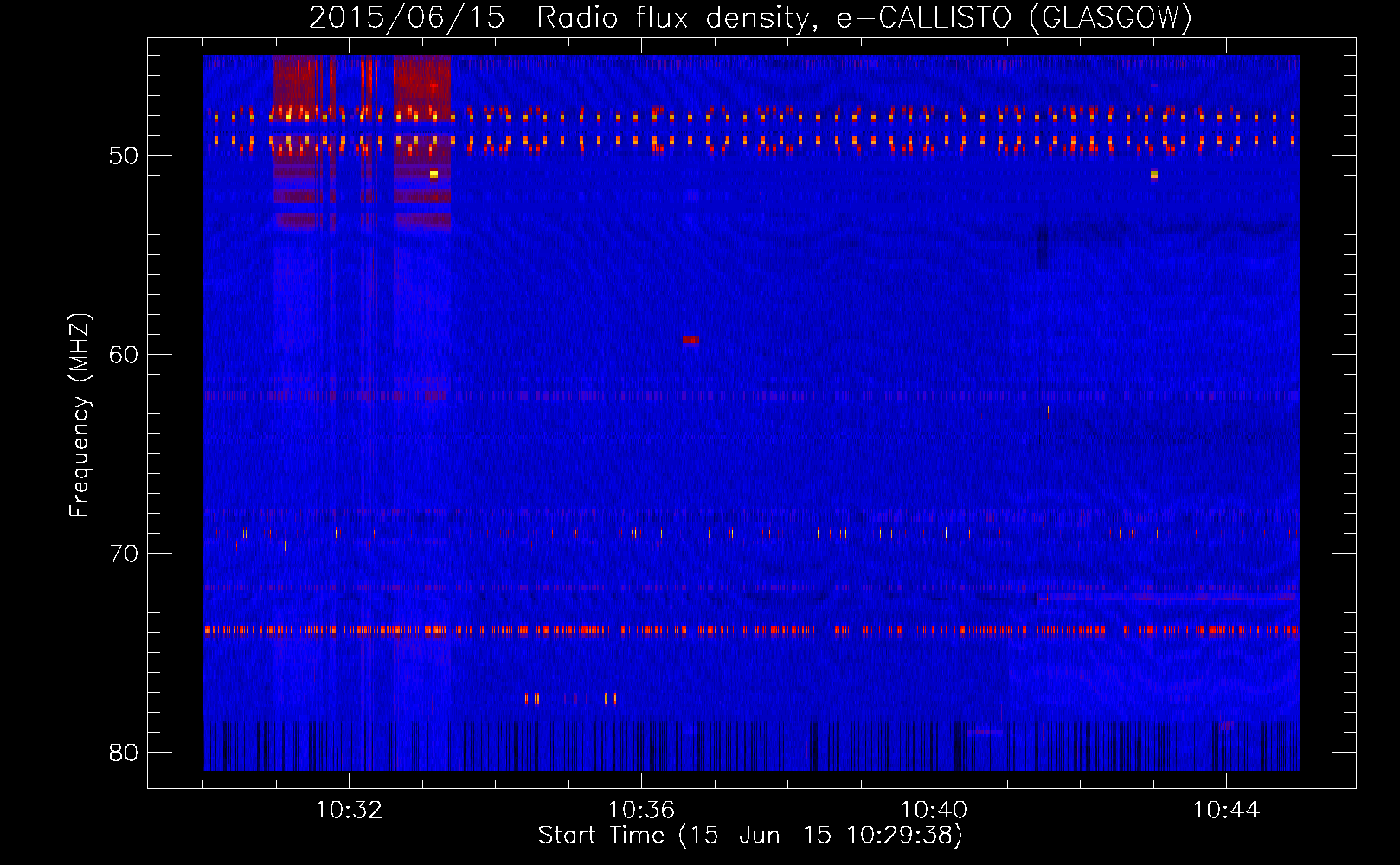Click the 10:36 time tick label
This screenshot has width=1400, height=865.
coord(641,811)
